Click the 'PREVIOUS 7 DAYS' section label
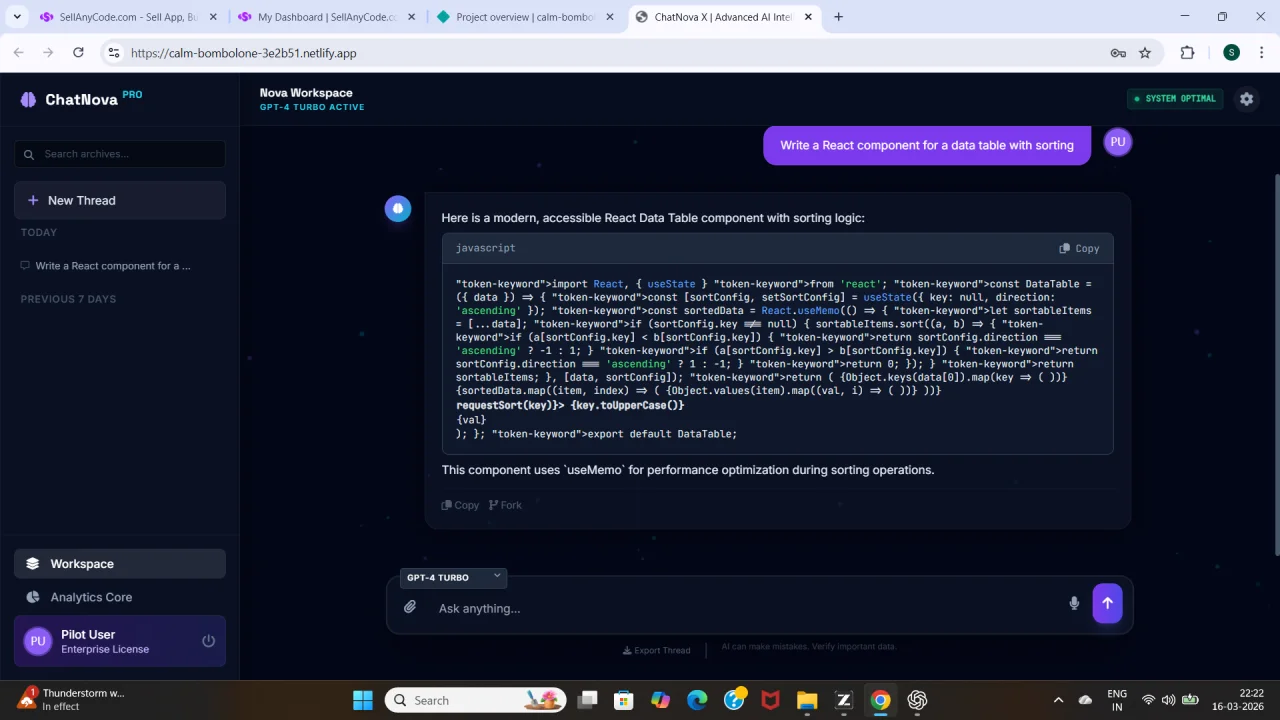1280x720 pixels. tap(68, 299)
